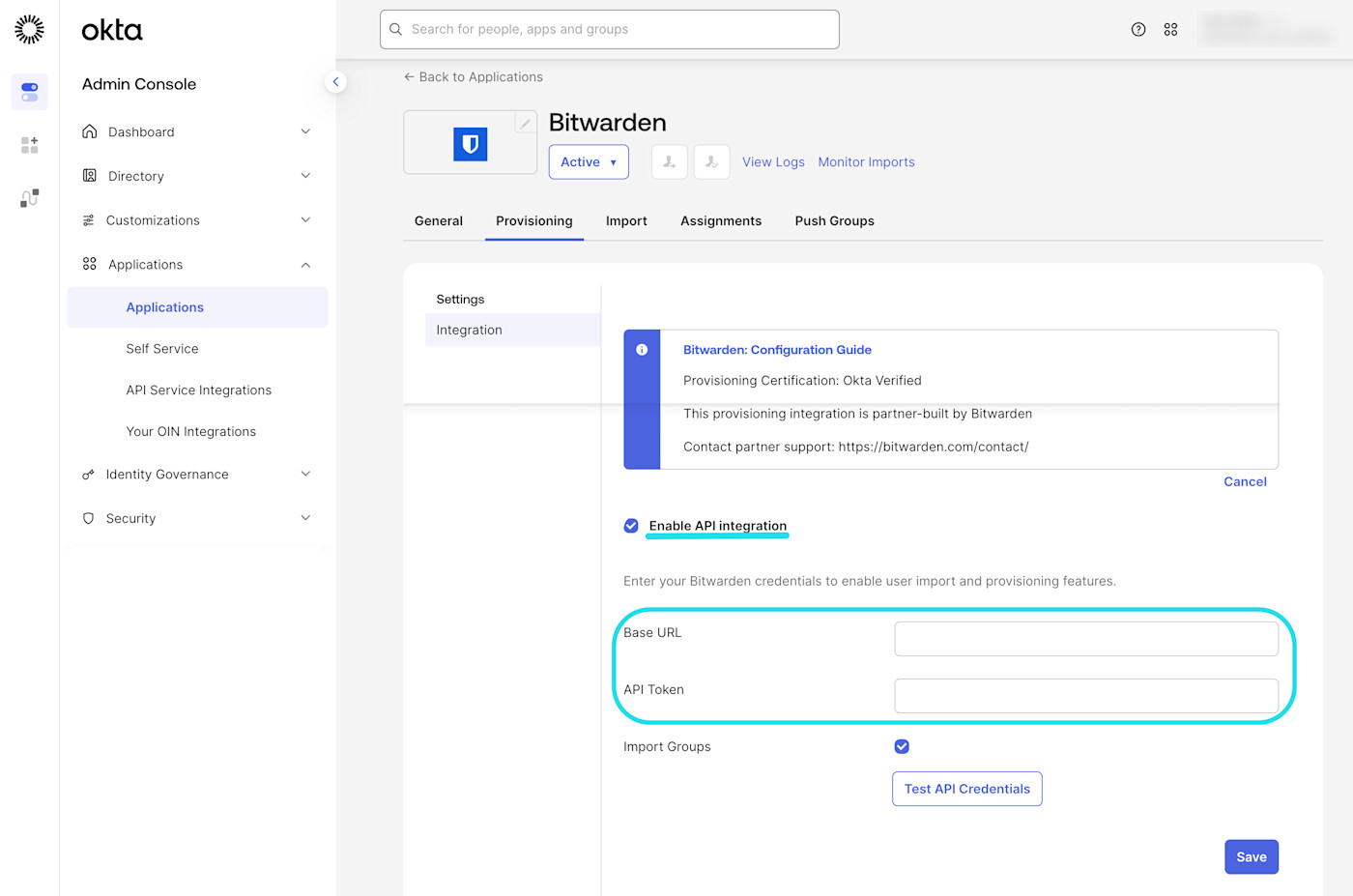Expand the Security menu chevron
The image size is (1353, 896).
305,518
